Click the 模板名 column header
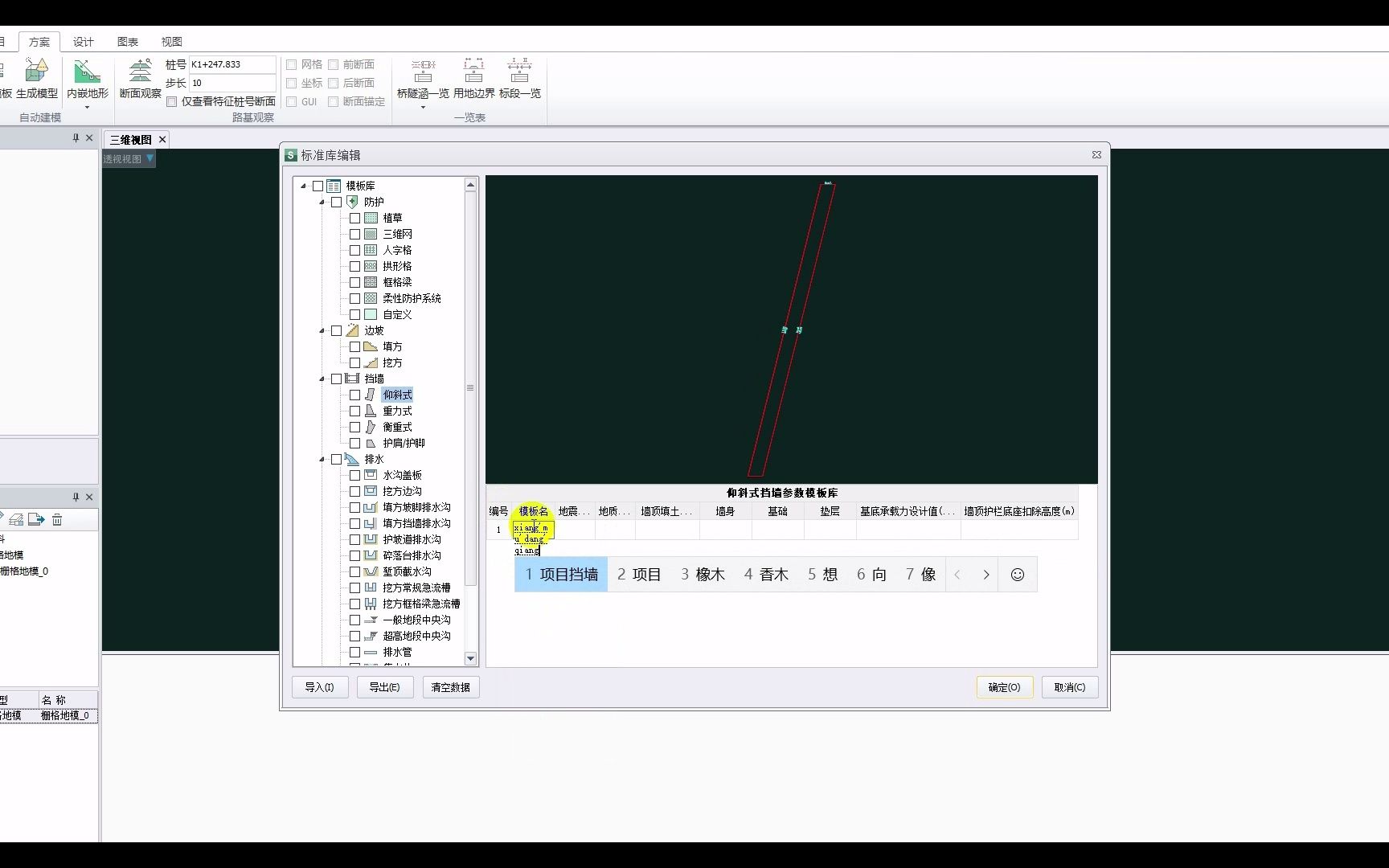This screenshot has width=1389, height=868. coord(533,511)
